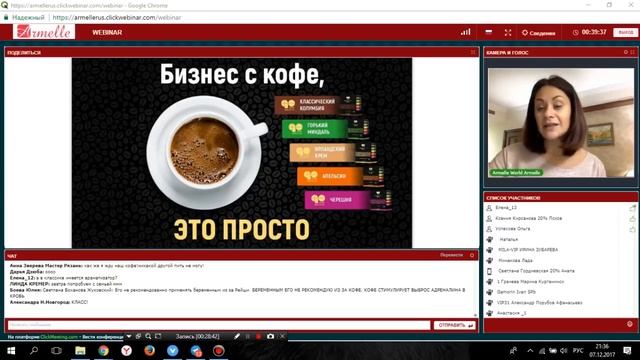The image size is (640, 360).
Task: Open the Windows notification center
Action: pyautogui.click(x=627, y=351)
